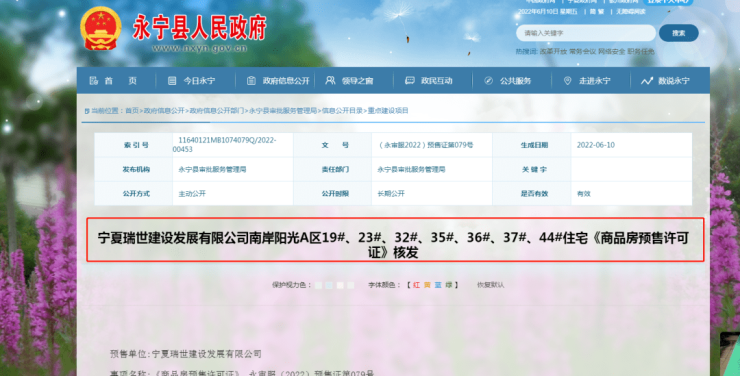740x376 pixels.
Task: Switch to traditional Chinese 繁
Action: tap(601, 12)
